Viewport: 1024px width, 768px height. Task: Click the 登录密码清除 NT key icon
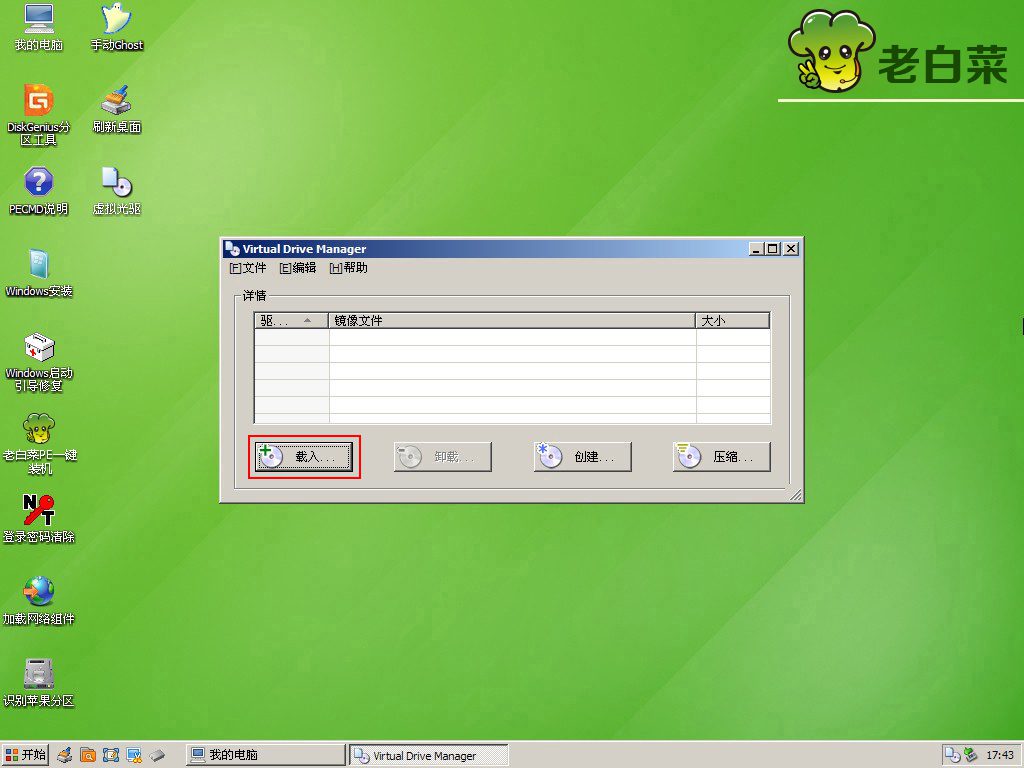pos(38,510)
